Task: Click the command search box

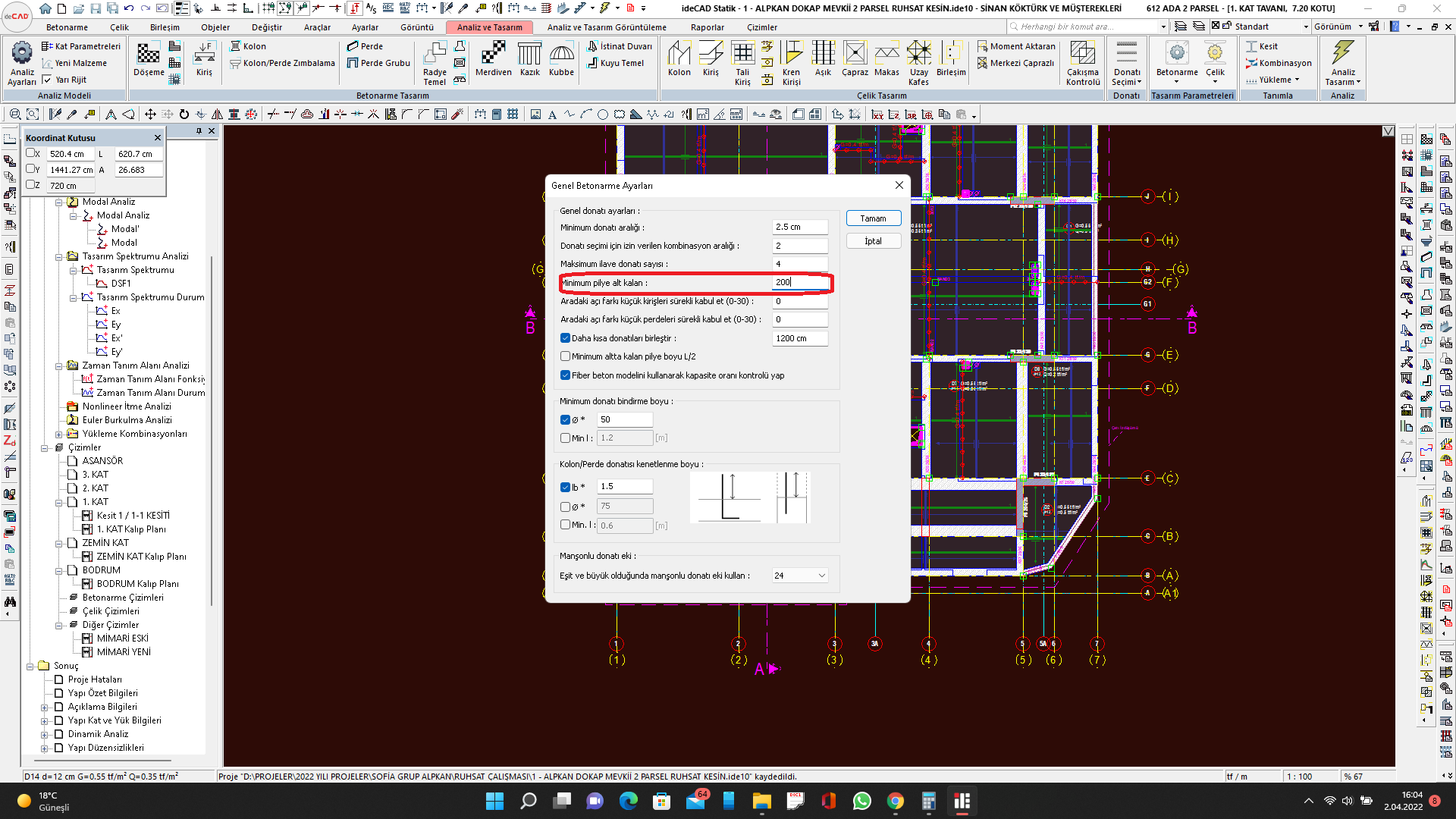Action: pos(1087,27)
